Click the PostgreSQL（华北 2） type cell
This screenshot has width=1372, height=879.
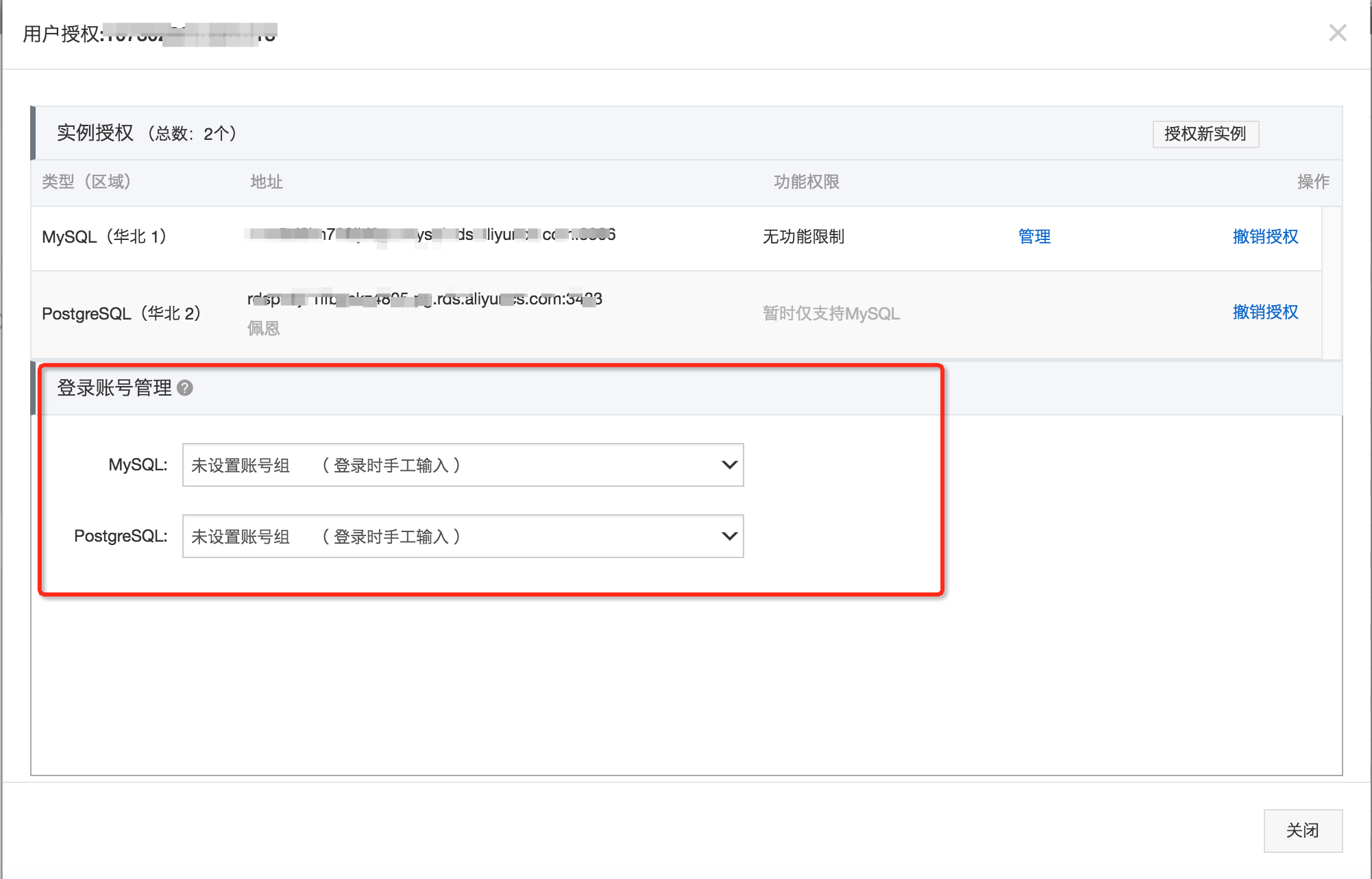tap(121, 313)
